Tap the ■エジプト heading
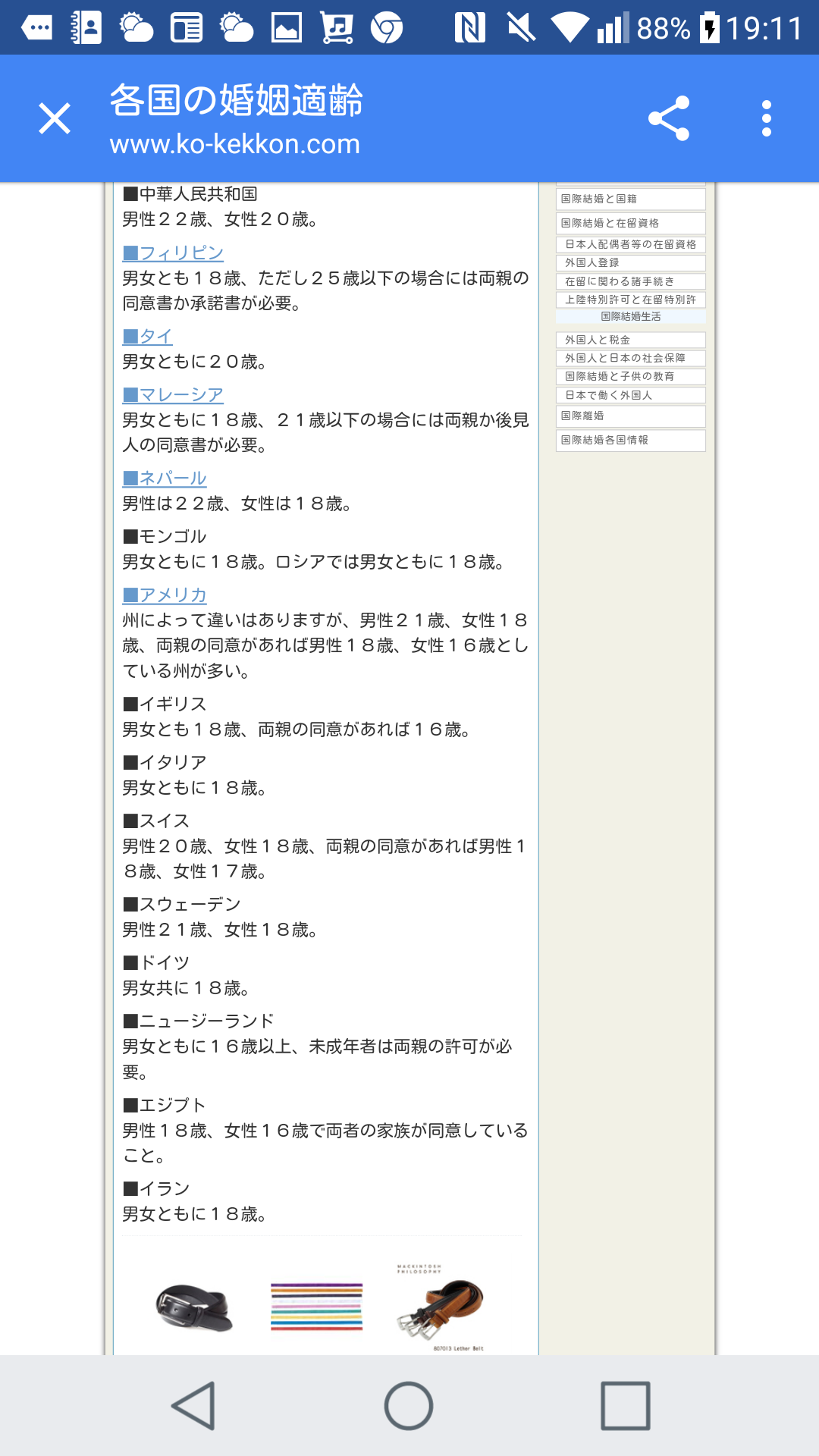 pyautogui.click(x=165, y=1105)
